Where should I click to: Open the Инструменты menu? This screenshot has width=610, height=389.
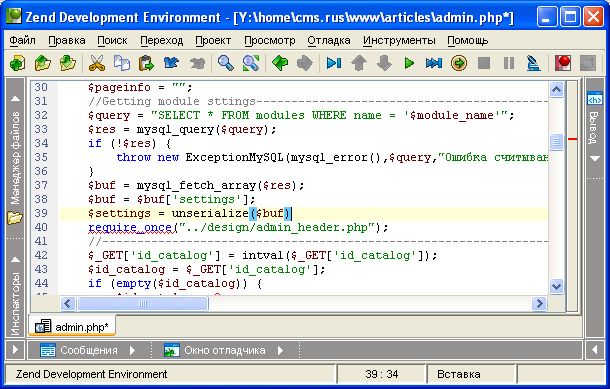coord(399,40)
